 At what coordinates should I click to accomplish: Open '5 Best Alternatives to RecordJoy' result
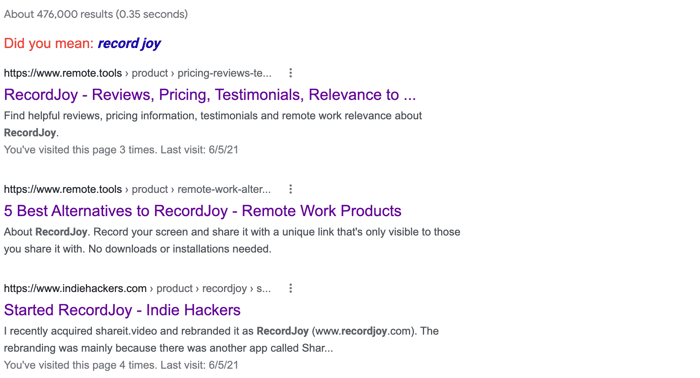click(203, 211)
